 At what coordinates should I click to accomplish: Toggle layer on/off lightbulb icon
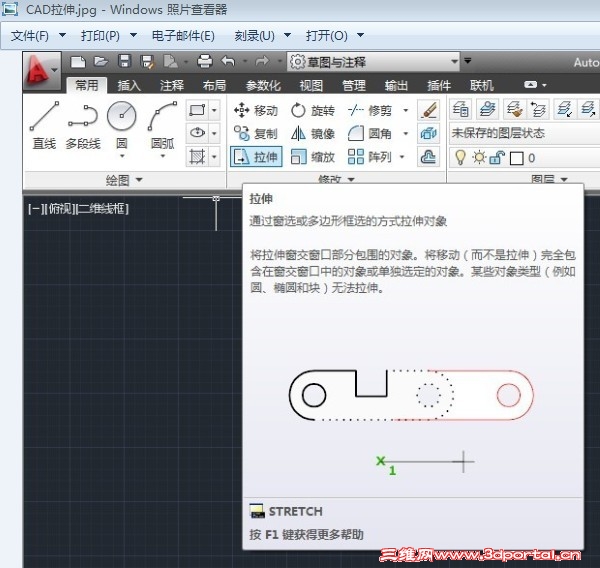pos(460,158)
